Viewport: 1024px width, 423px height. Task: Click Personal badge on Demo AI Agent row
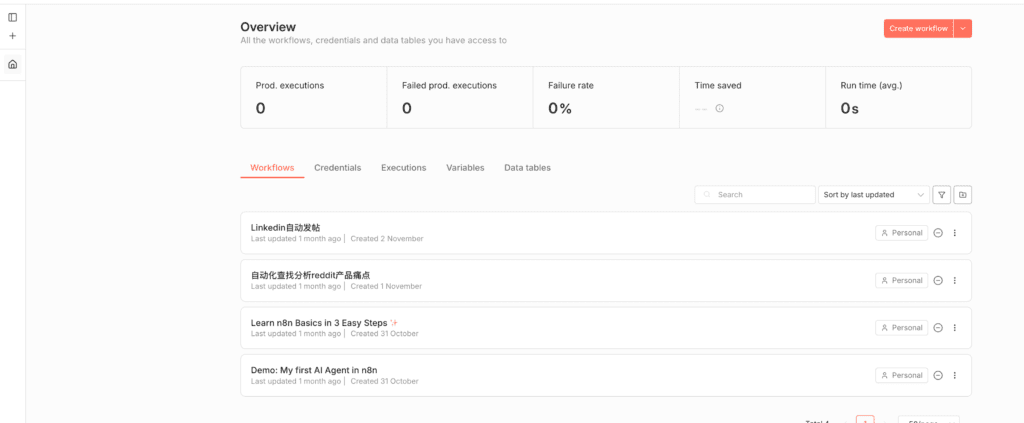coord(901,375)
